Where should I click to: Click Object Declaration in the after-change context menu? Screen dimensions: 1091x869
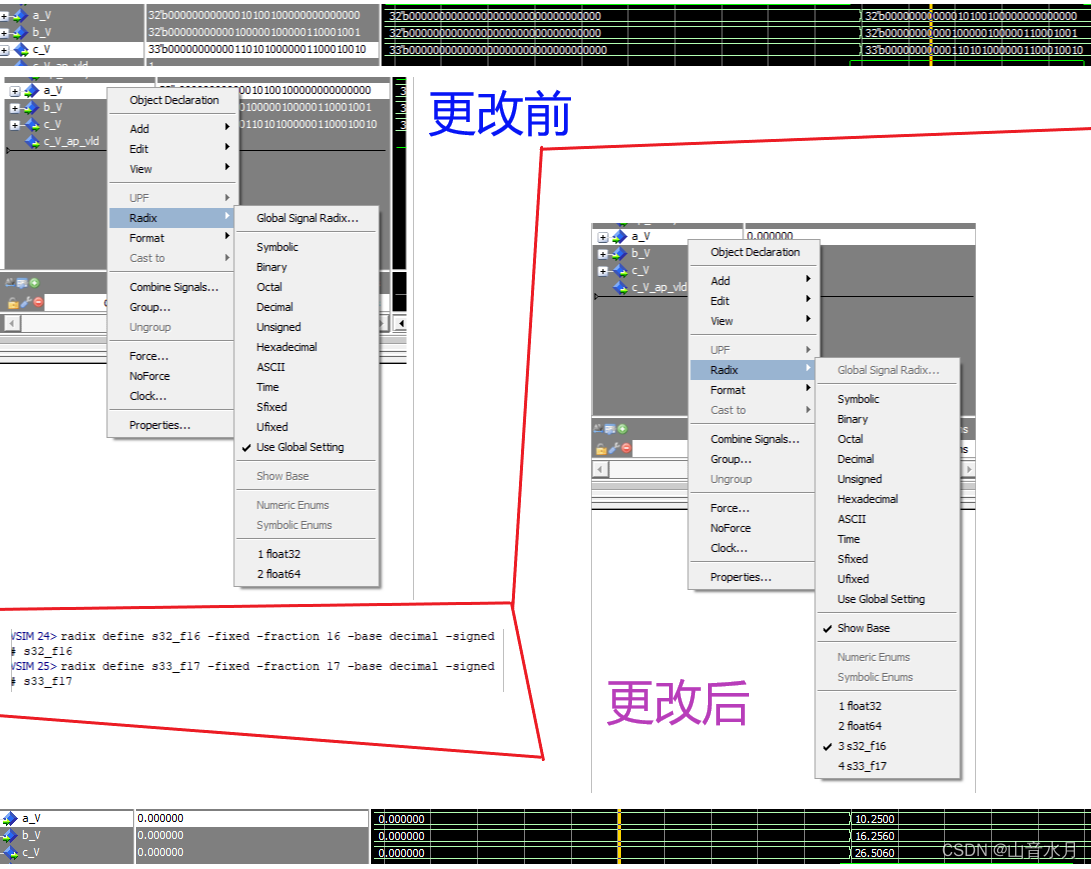tap(754, 252)
